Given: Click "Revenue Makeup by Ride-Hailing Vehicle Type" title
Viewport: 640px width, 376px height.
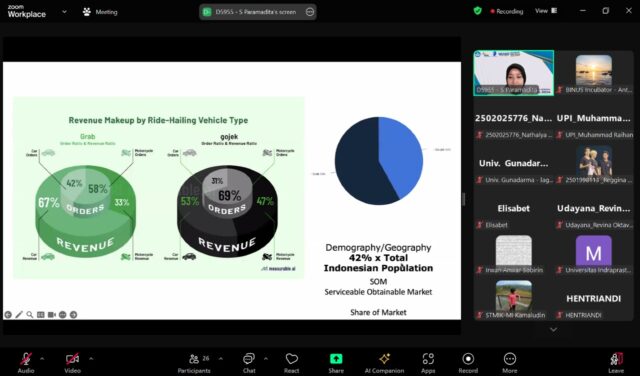Looking at the screenshot, I should pos(158,120).
